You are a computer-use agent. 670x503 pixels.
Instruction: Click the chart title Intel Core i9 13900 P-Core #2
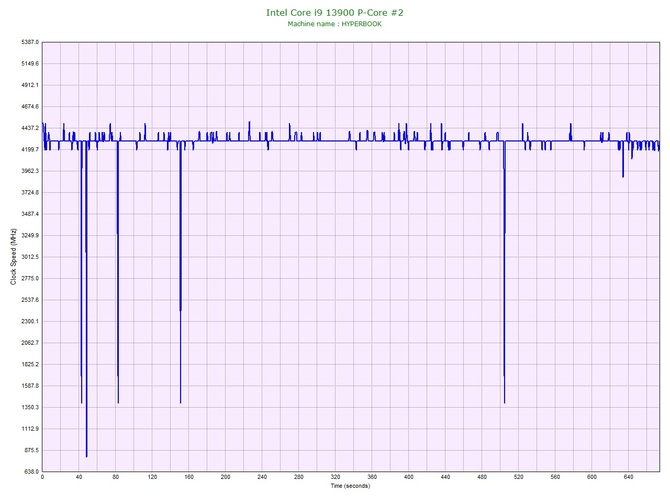tap(335, 12)
